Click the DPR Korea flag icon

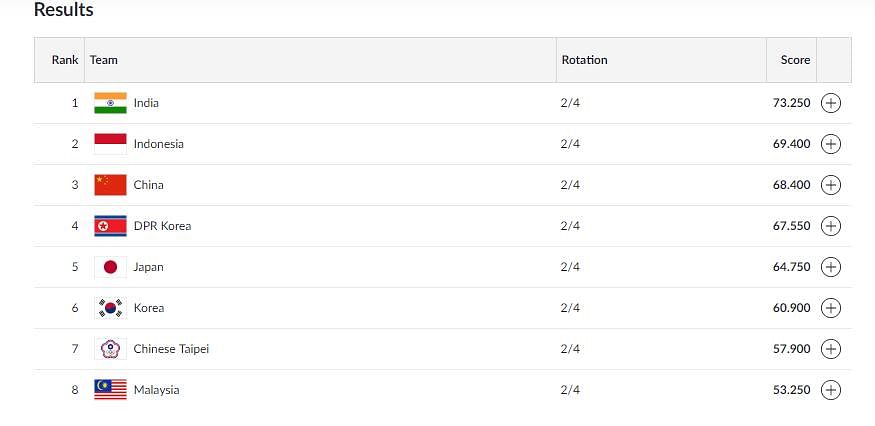click(110, 226)
